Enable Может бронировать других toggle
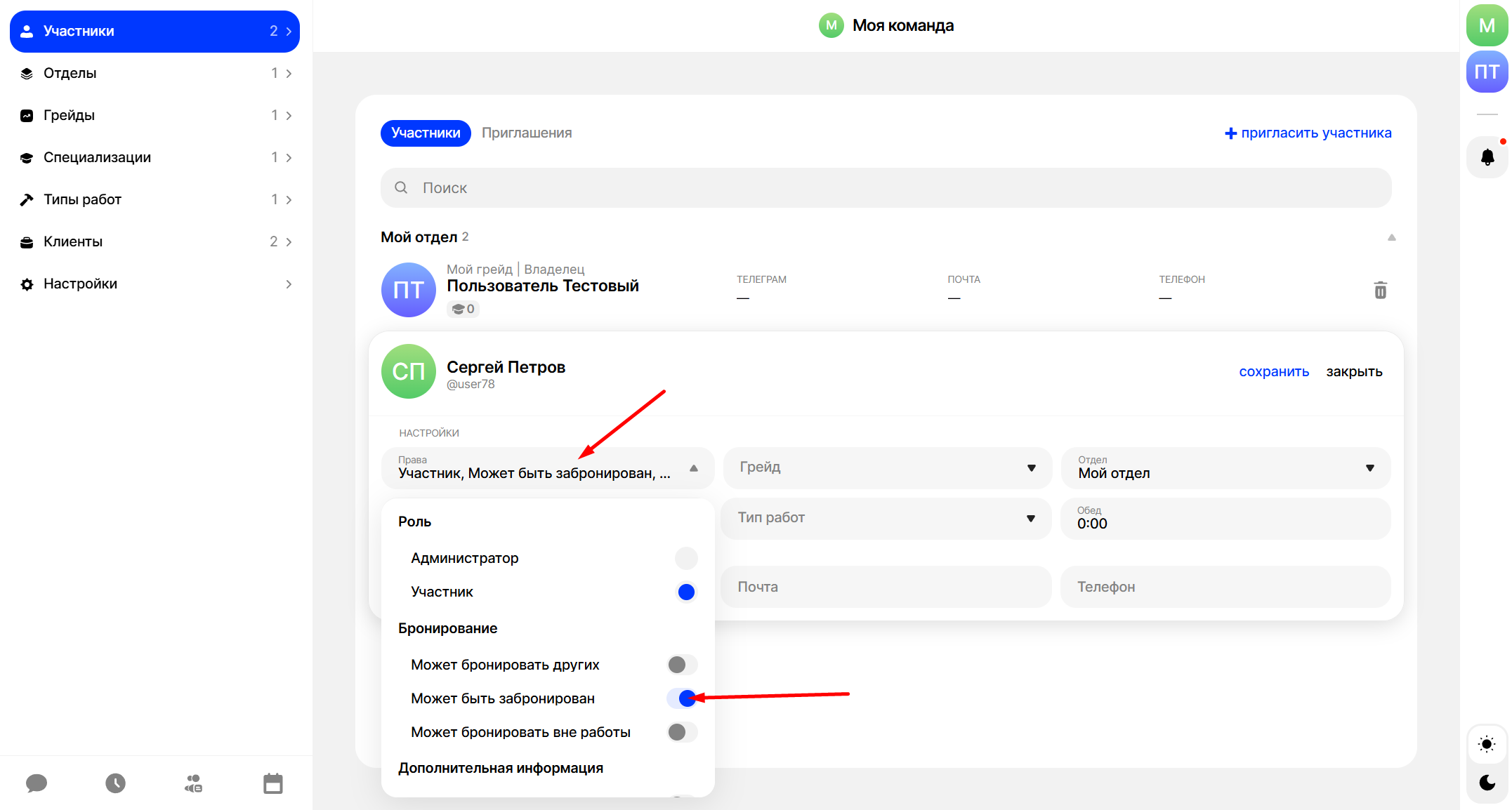The height and width of the screenshot is (810, 1512). click(681, 665)
